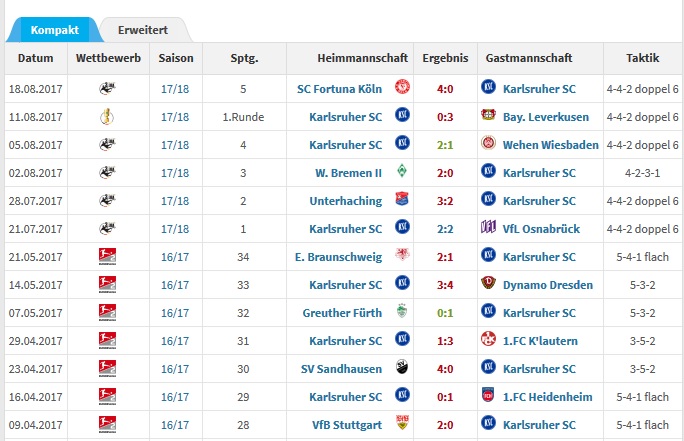This screenshot has height=441, width=684.
Task: Click SC Fortuna Köln club crest icon
Action: [402, 87]
